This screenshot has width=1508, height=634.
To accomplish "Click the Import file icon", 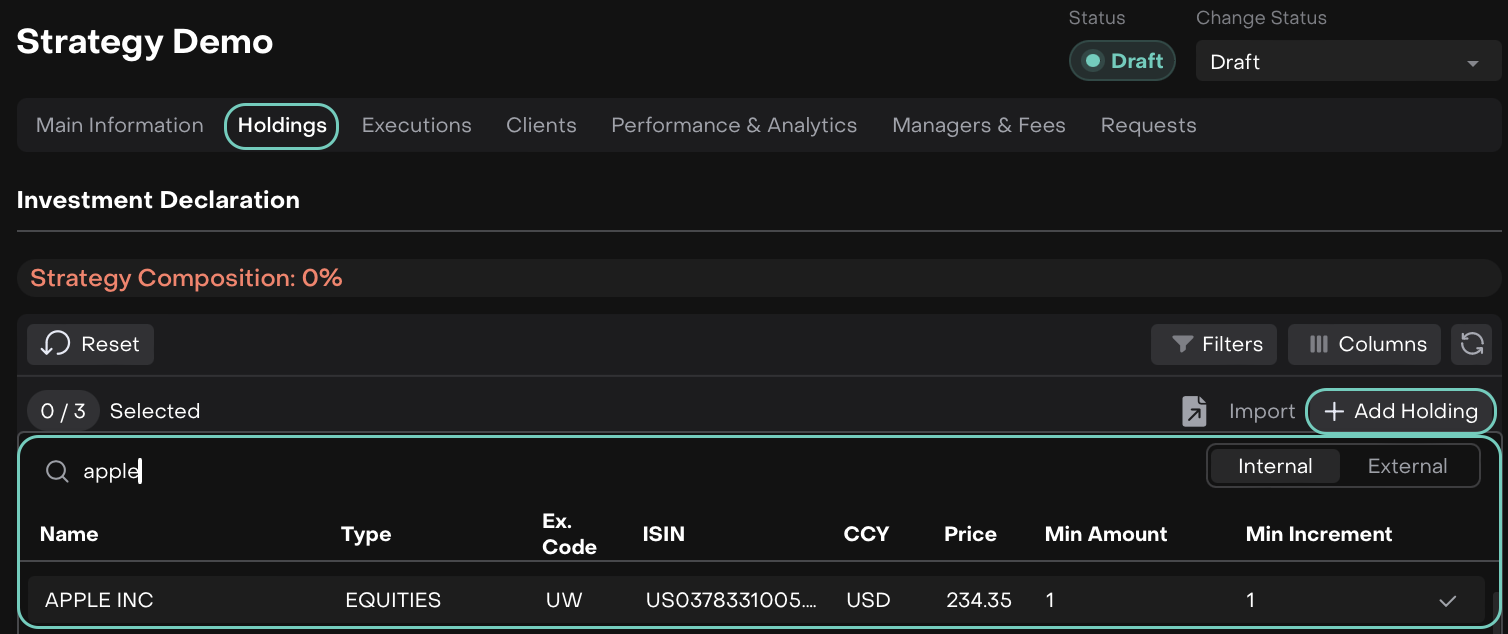I will coord(1194,411).
